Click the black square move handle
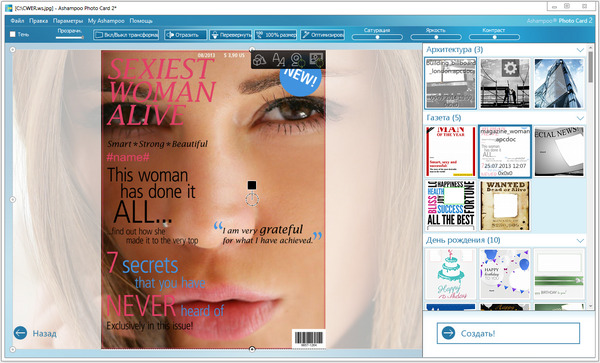Screen dimensions: 600x363 [x=252, y=185]
